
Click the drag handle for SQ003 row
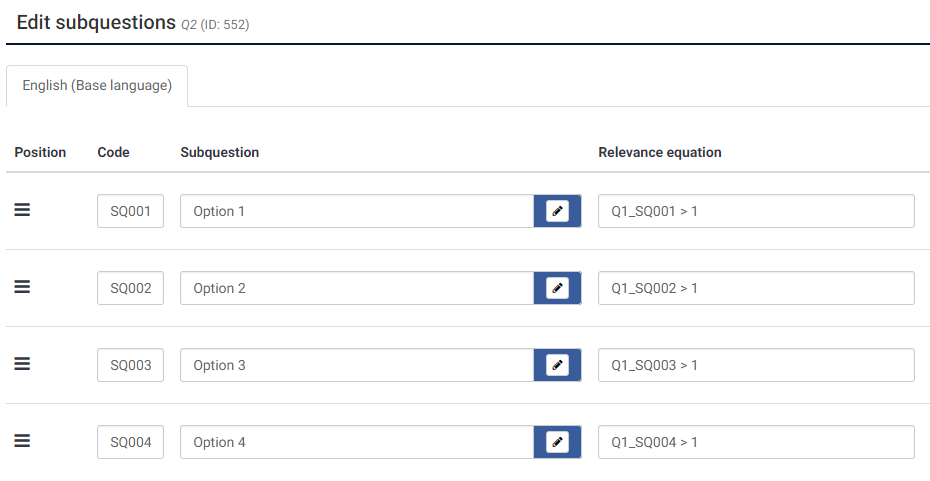point(22,364)
